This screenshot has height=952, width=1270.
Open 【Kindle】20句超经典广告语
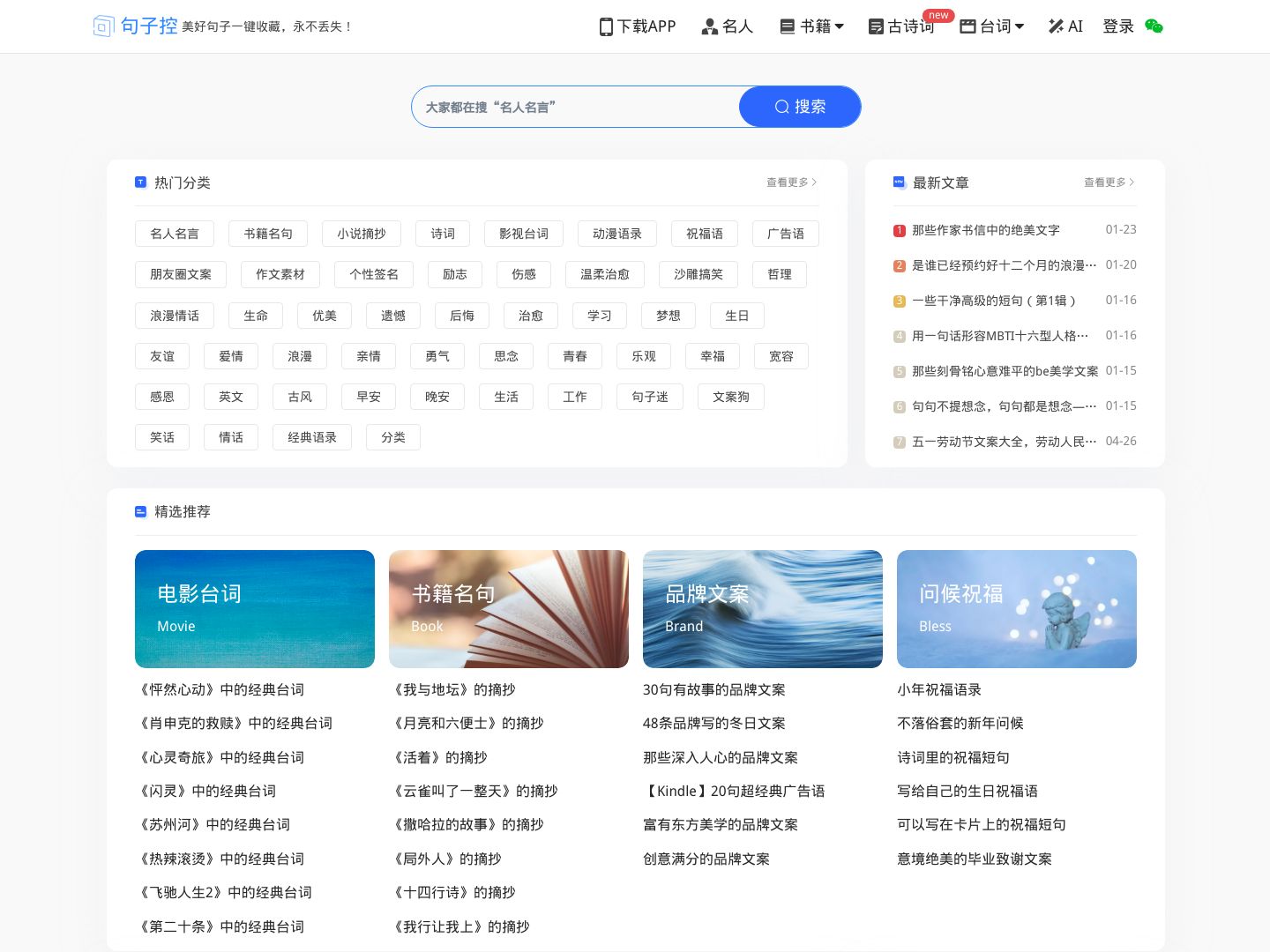734,791
